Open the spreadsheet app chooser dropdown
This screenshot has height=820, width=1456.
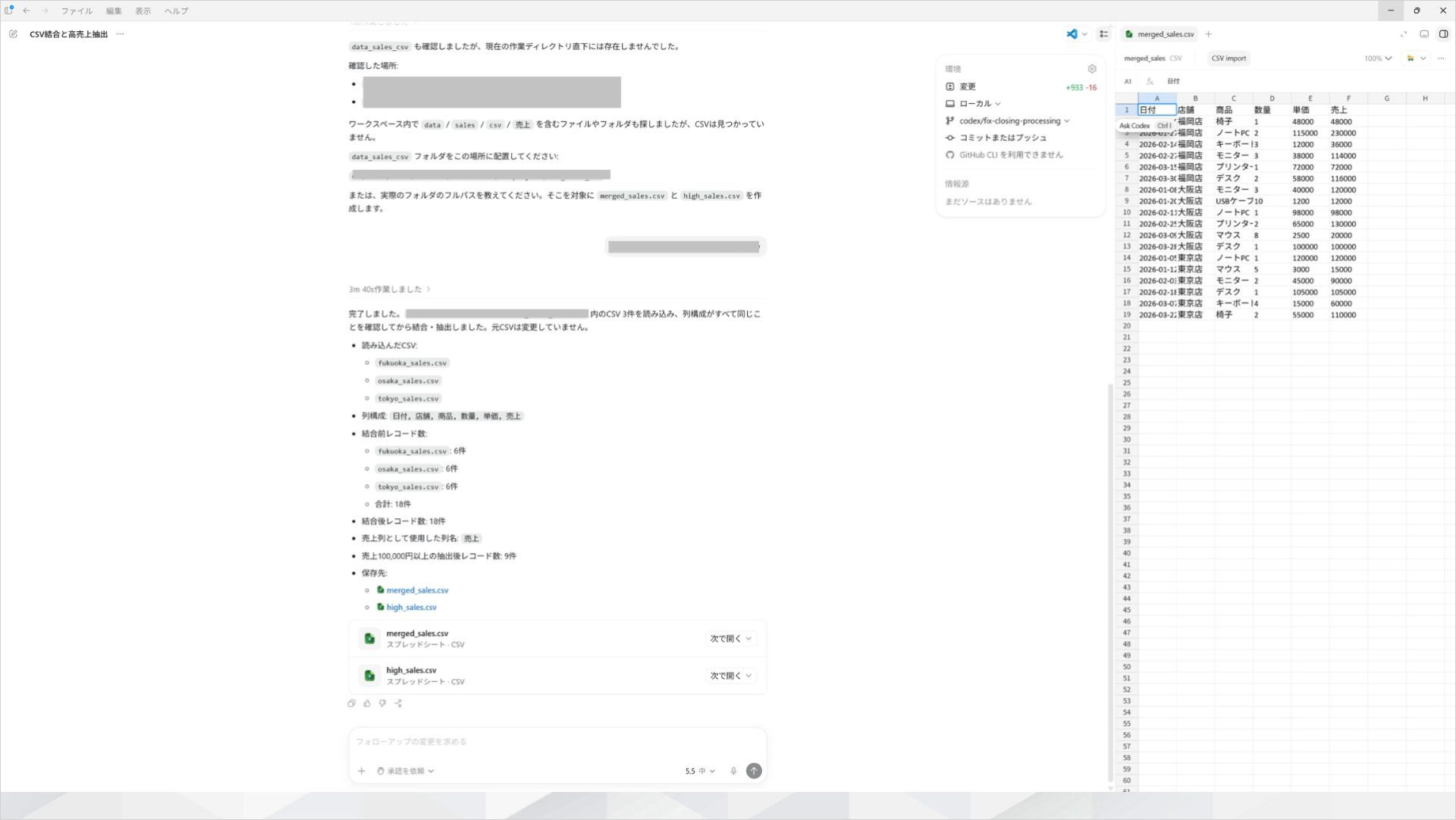click(x=1416, y=58)
